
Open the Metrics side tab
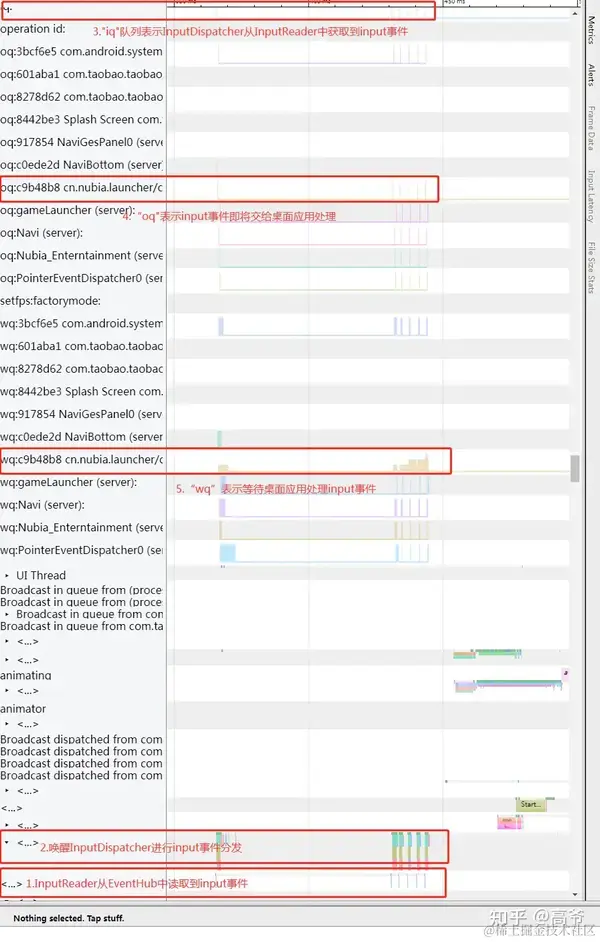[591, 30]
